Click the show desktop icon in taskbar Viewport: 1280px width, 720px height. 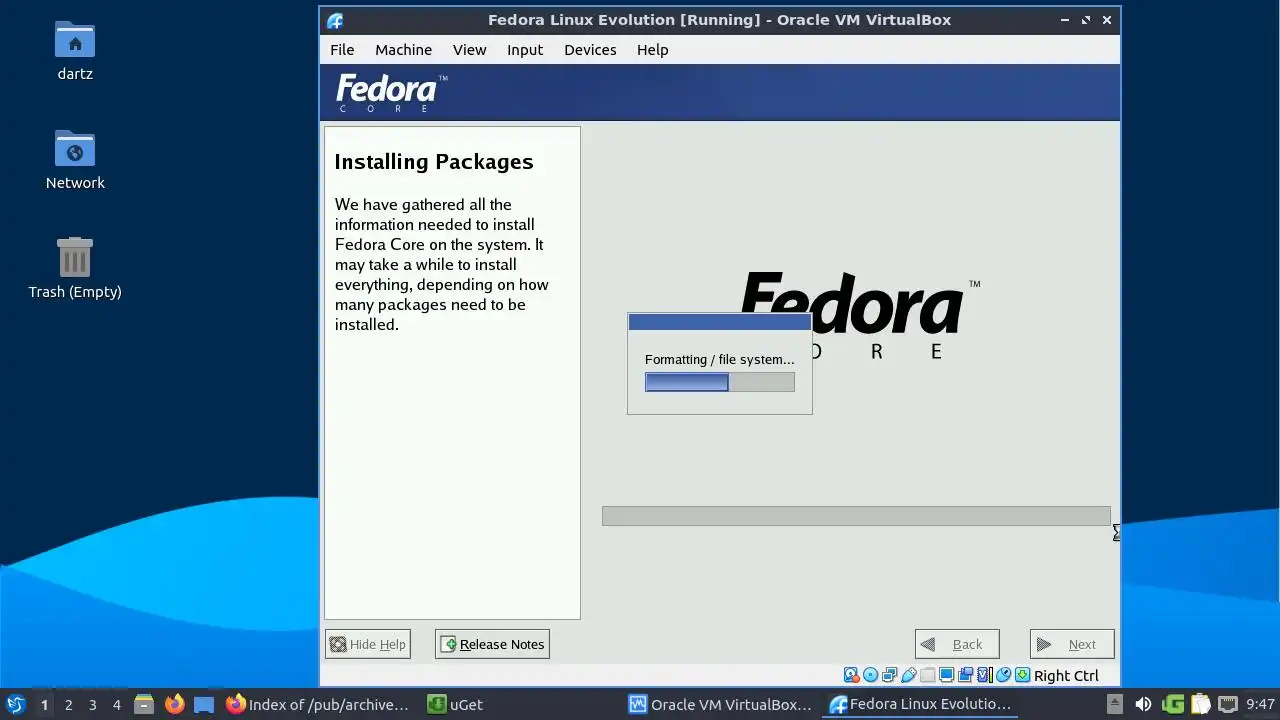pos(204,704)
